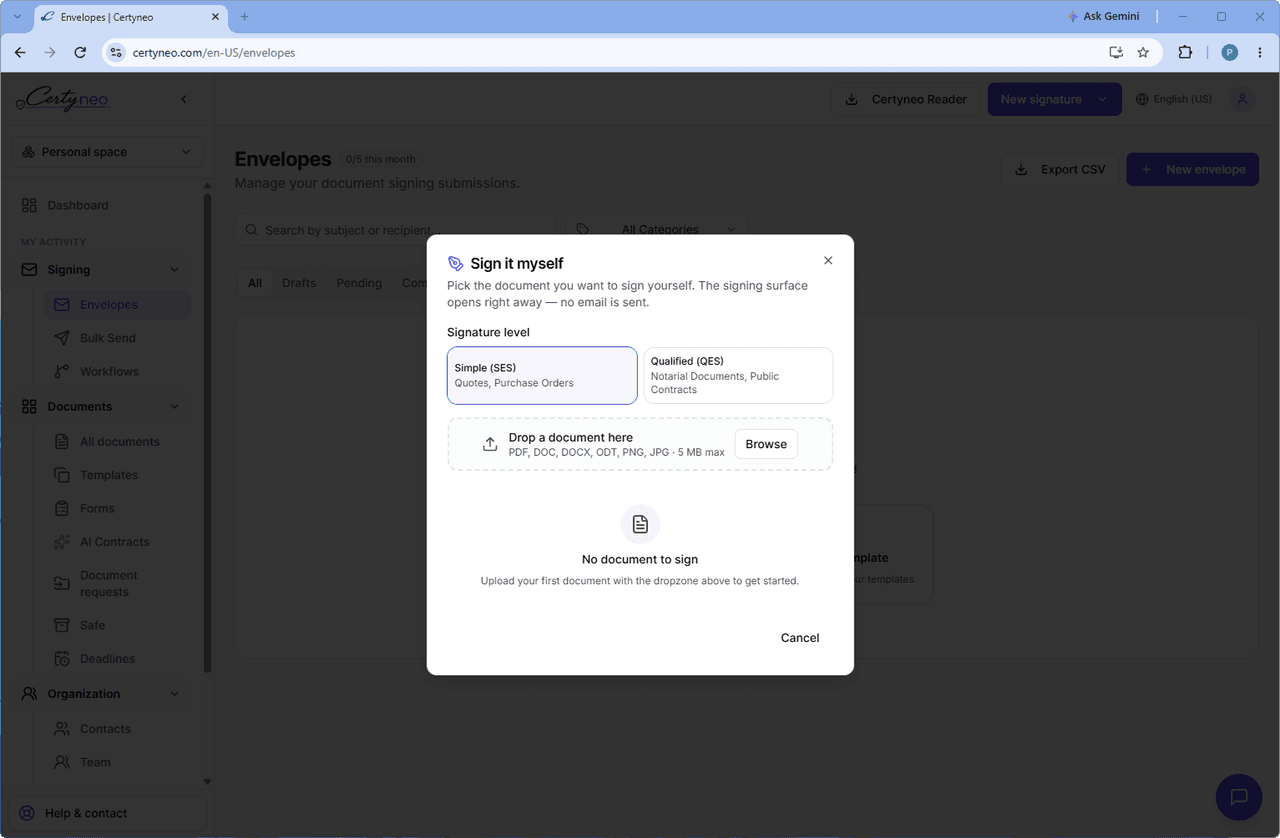Click the Browse button in dropzone
This screenshot has height=838, width=1280.
tap(766, 444)
